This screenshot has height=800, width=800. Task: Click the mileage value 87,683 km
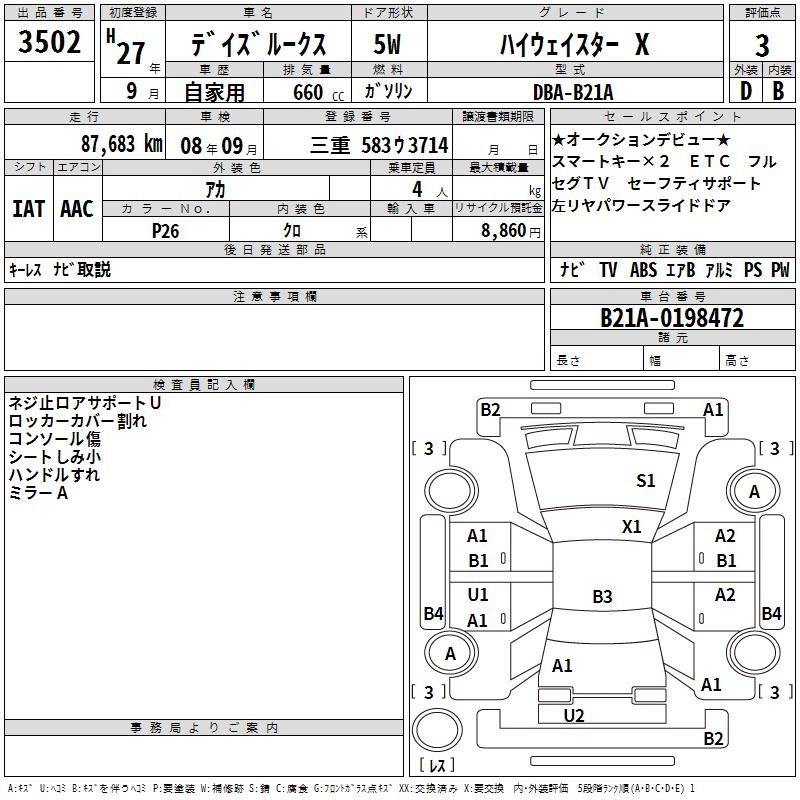(x=121, y=144)
